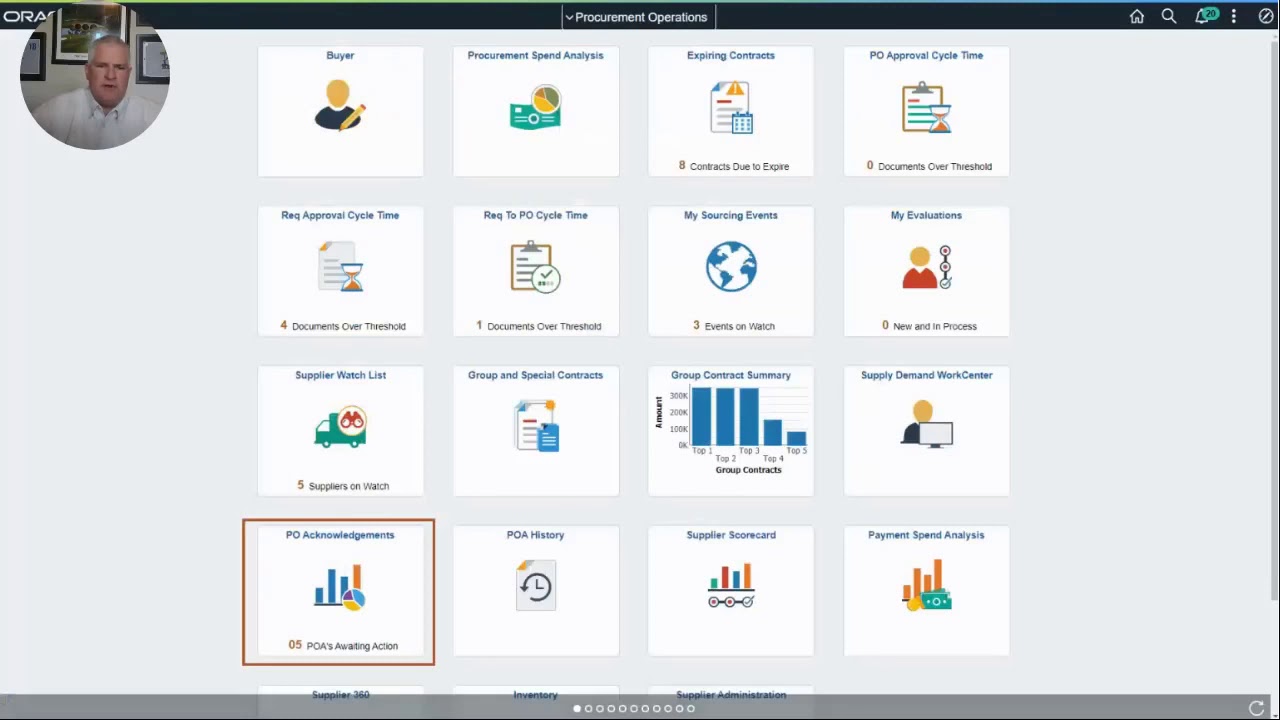Screen dimensions: 1280x720
Task: Open the Req Approval Cycle Time tile
Action: click(340, 271)
